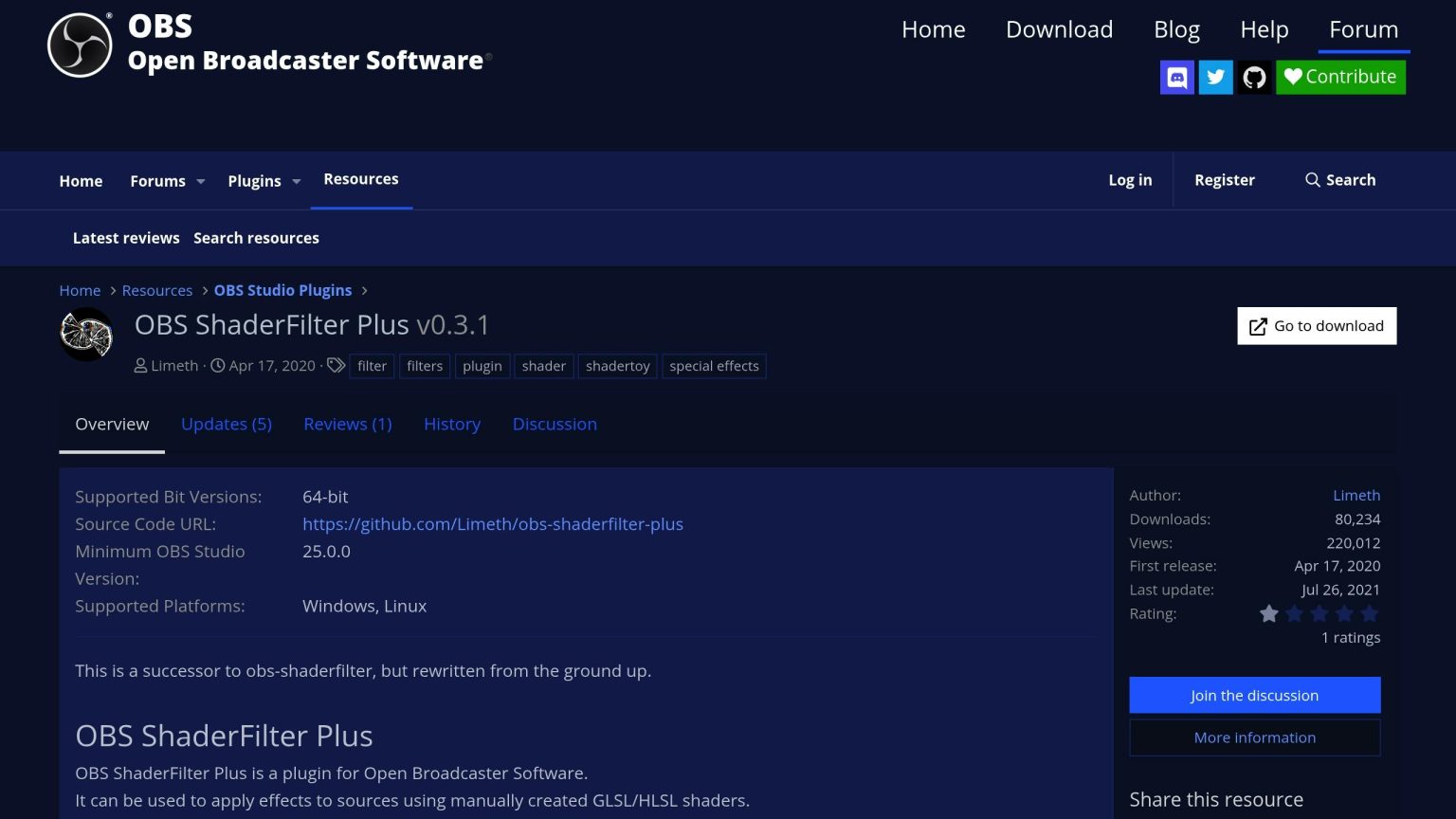Click the OBS logo in the header
Viewport: 1456px width, 819px height.
point(80,44)
